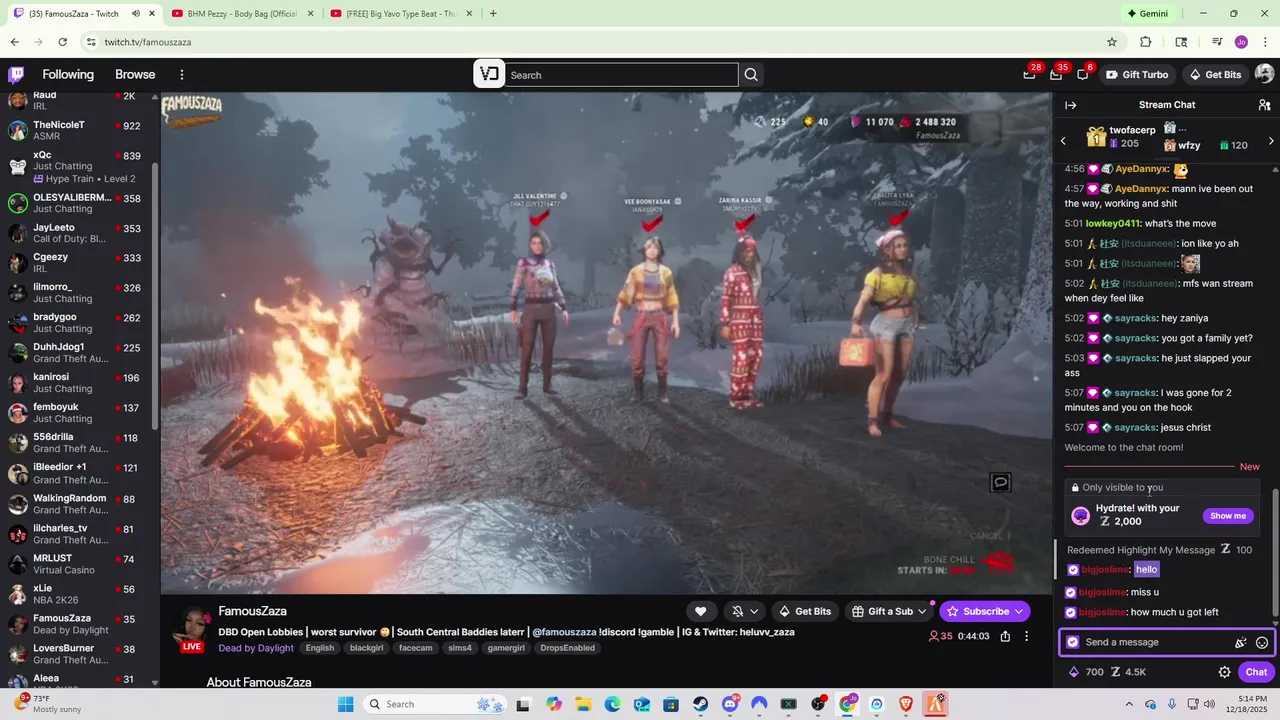Image resolution: width=1280 pixels, height=720 pixels.
Task: Open a new browser tab
Action: click(493, 13)
